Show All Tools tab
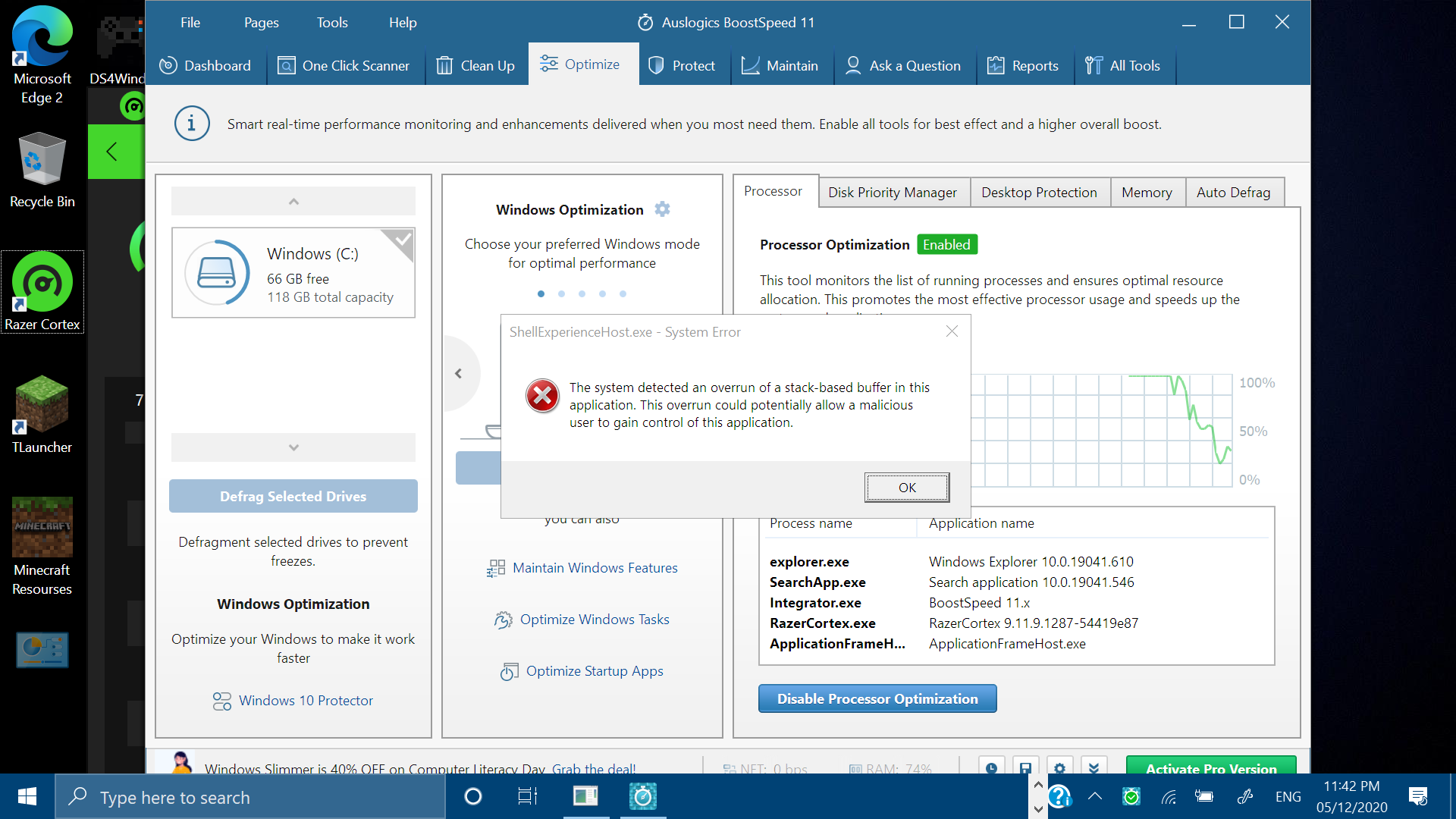 tap(1122, 65)
